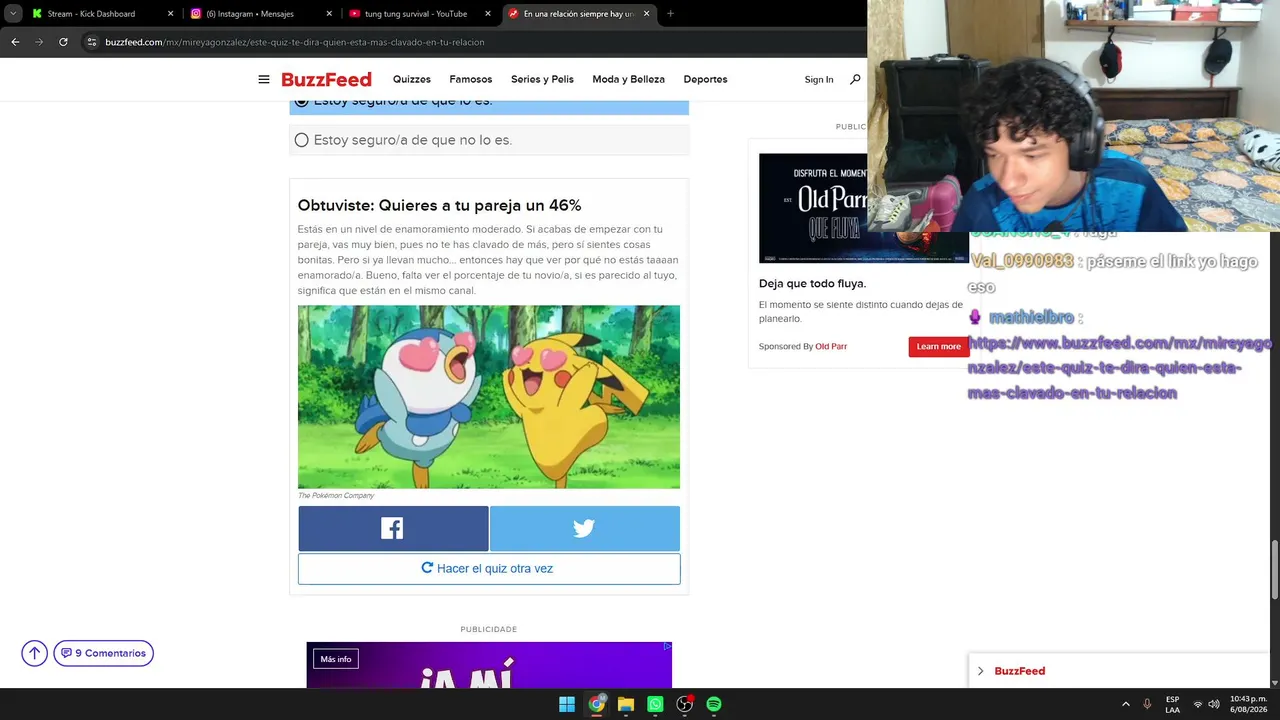Open the Wi-Fi network tray icon
1280x720 pixels.
[x=1198, y=704]
